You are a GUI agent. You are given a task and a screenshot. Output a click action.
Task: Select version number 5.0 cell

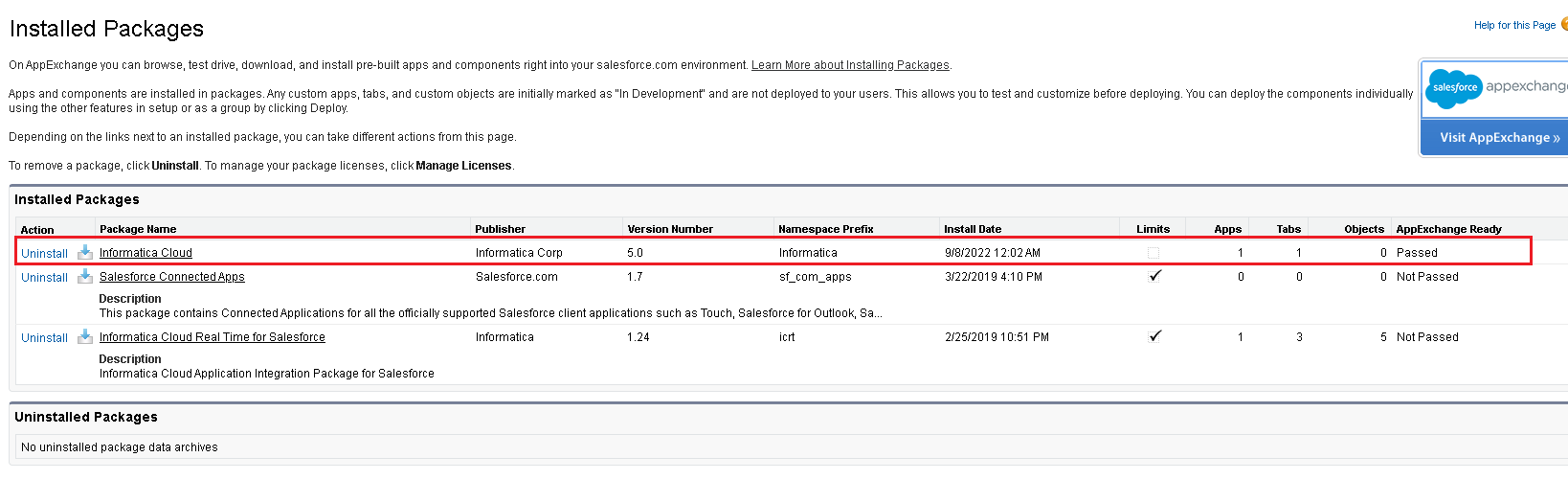[636, 253]
